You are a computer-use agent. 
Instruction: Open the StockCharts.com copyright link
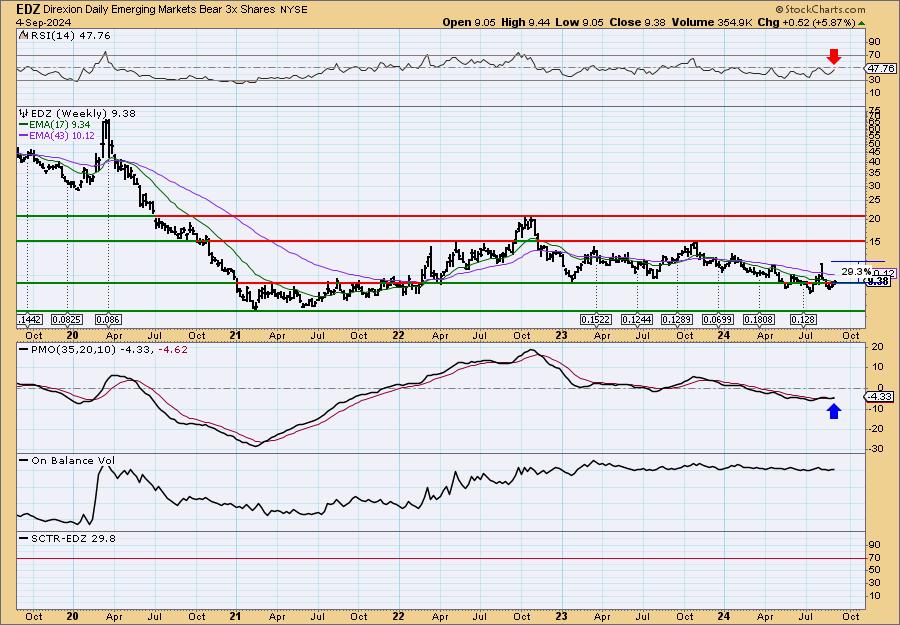coord(820,10)
